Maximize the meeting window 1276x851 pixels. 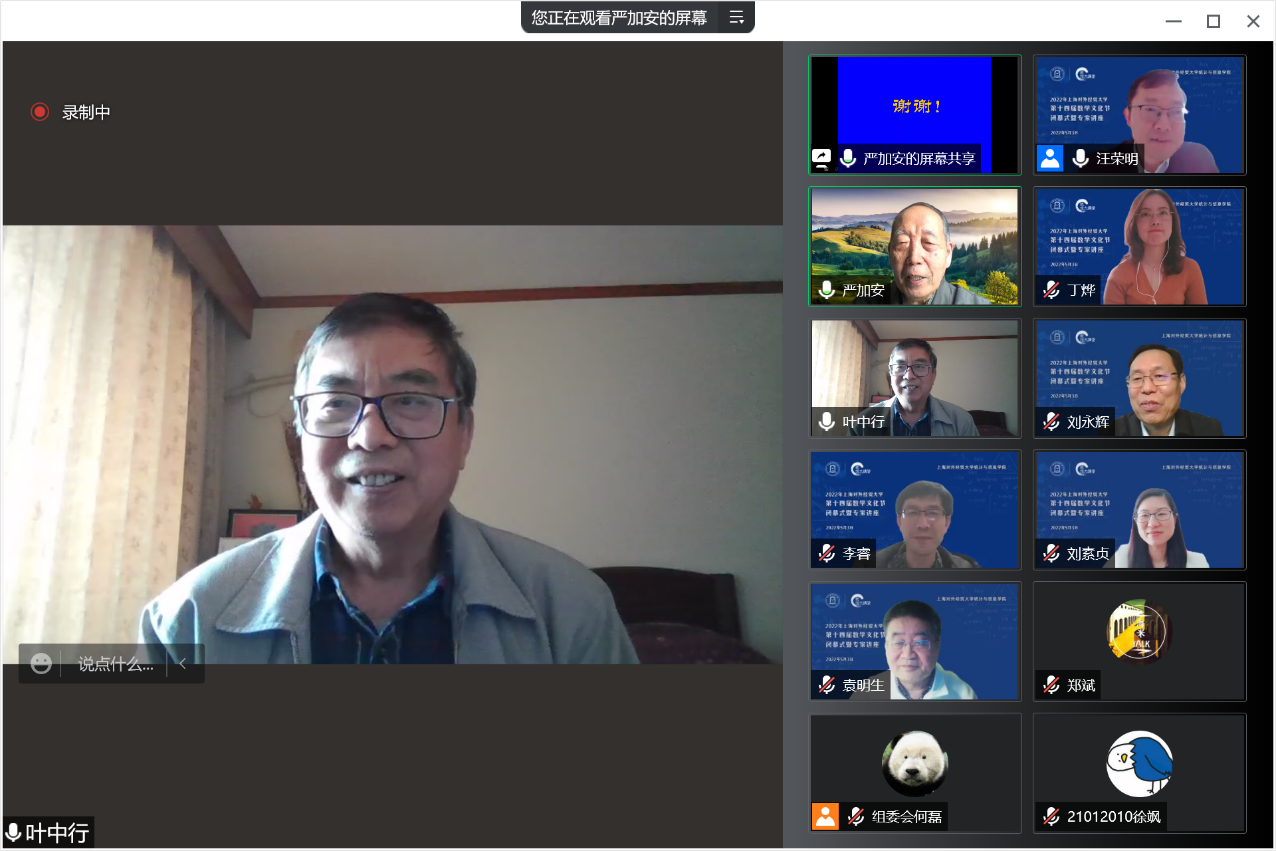tap(1213, 21)
